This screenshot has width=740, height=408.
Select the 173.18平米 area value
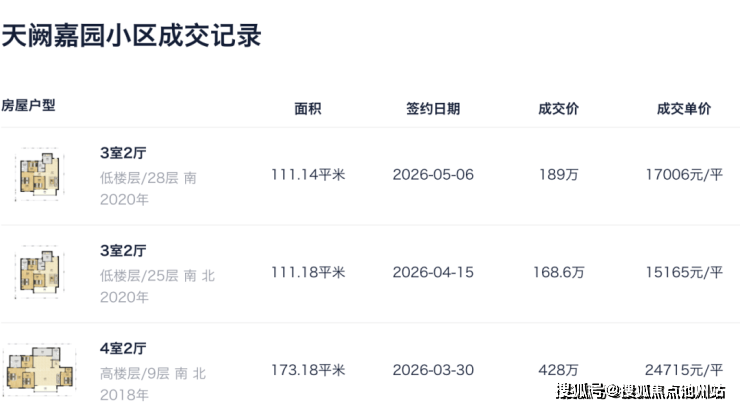point(308,370)
